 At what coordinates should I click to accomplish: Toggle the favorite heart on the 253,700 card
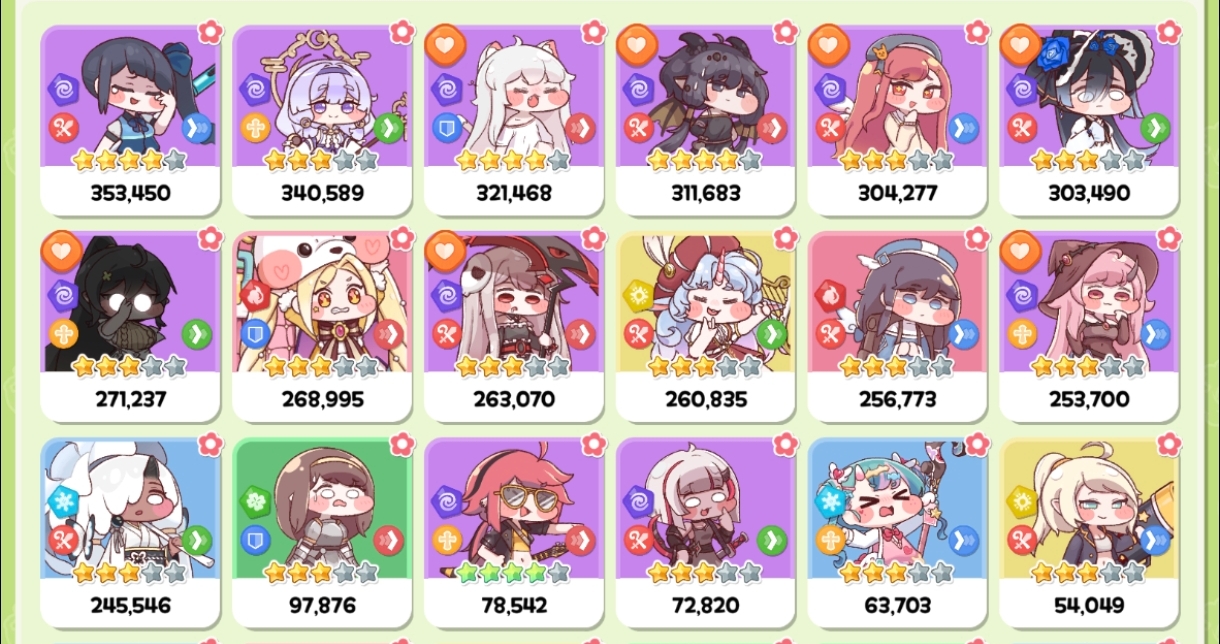click(1019, 250)
